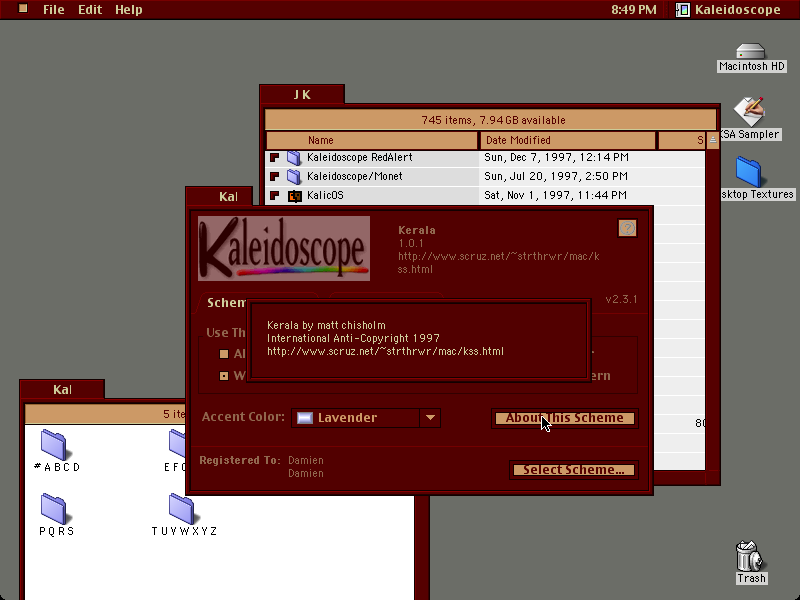
Task: Click the About This Scheme button
Action: [x=565, y=418]
